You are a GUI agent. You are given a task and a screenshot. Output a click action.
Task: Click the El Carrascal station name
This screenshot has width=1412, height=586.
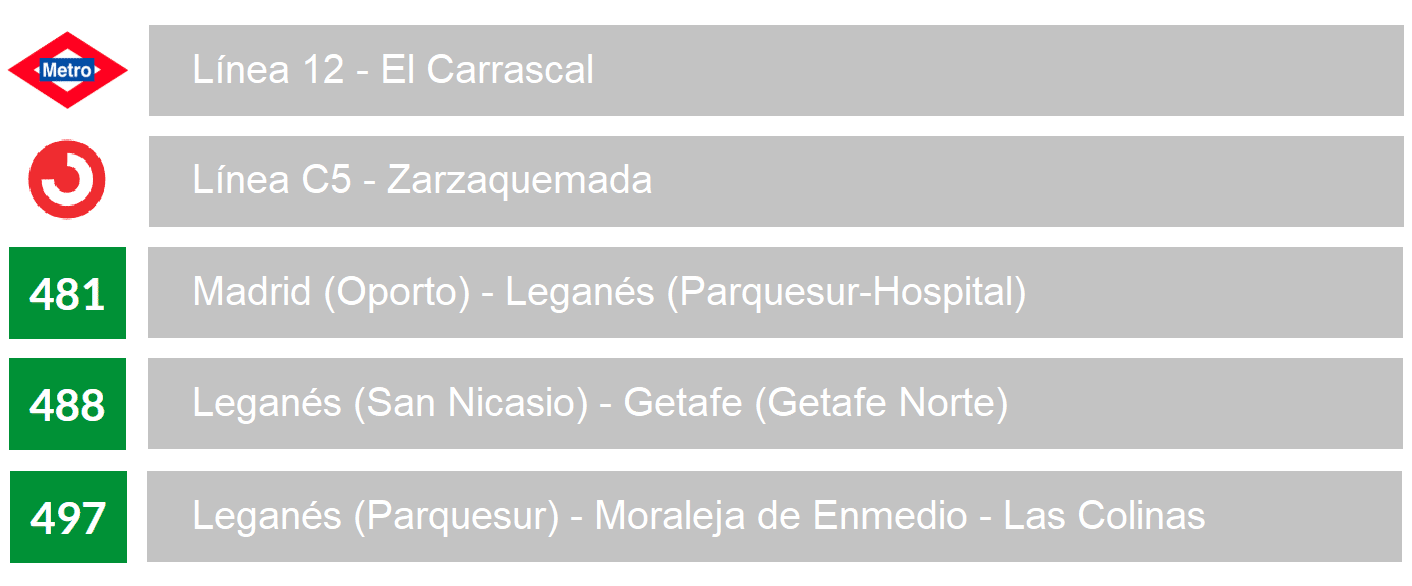pyautogui.click(x=487, y=70)
